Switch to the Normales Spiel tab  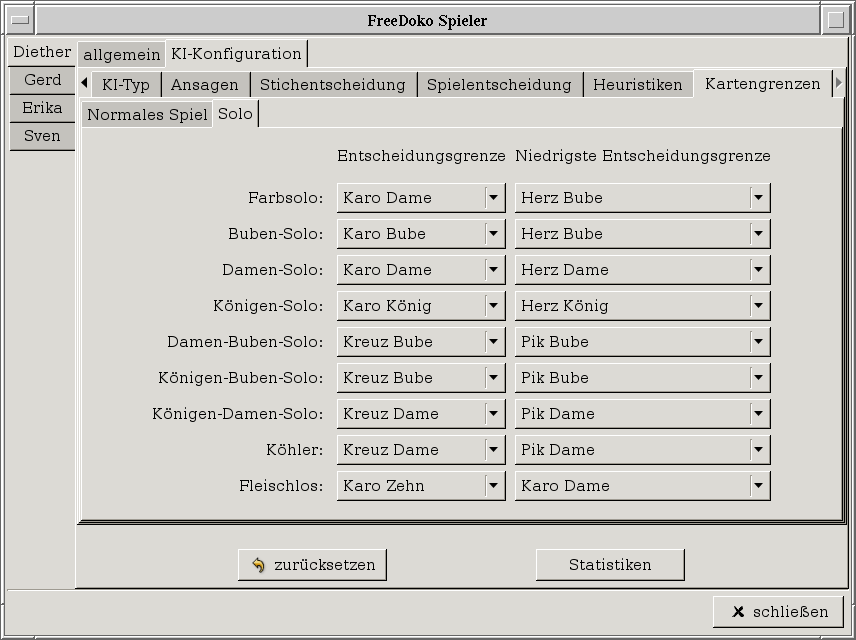click(x=147, y=115)
